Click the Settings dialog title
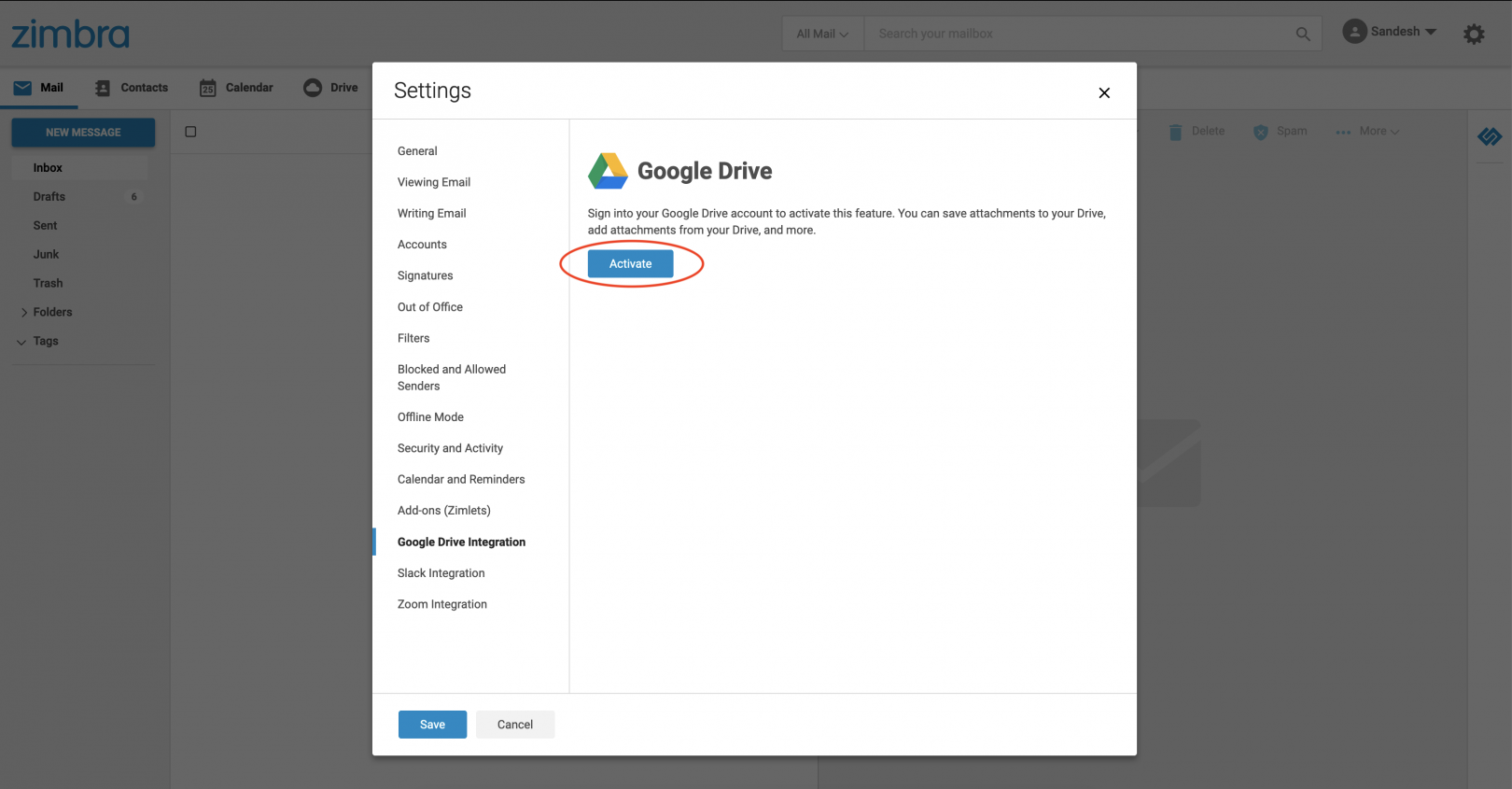 [x=432, y=91]
